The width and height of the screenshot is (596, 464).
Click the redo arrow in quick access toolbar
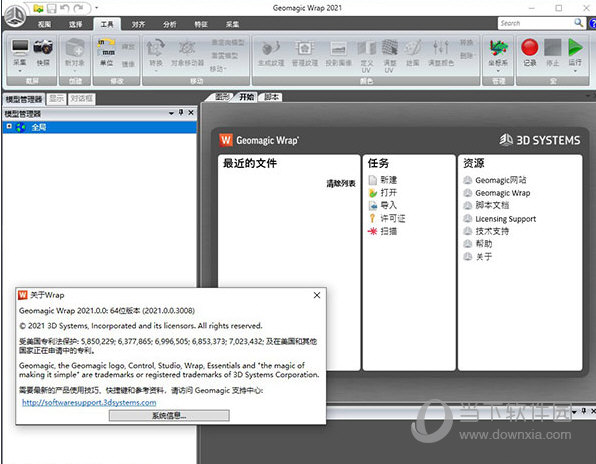click(x=79, y=8)
